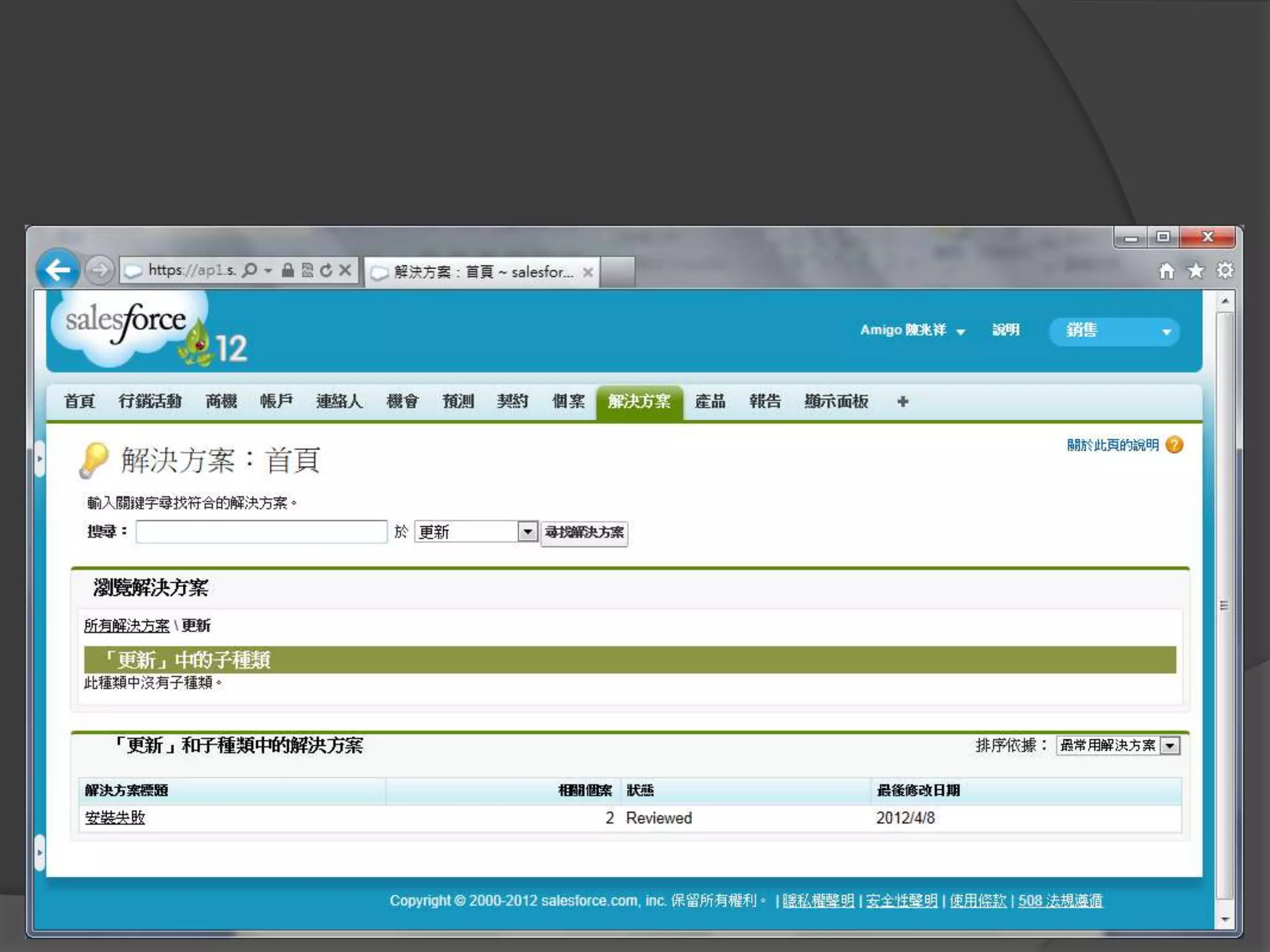Click the refresh icon in address bar

(326, 270)
